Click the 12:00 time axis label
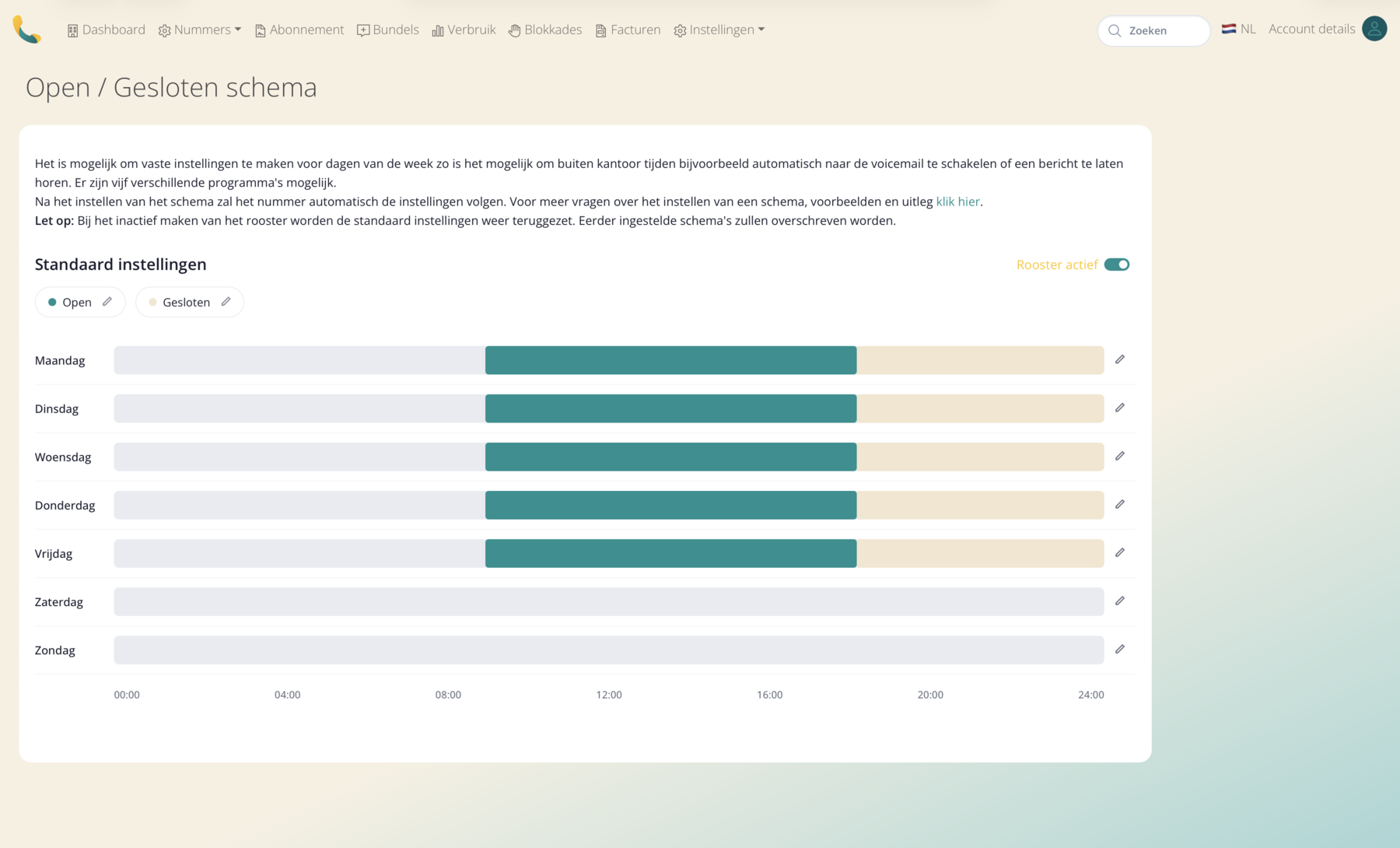Image resolution: width=1400 pixels, height=848 pixels. (609, 695)
